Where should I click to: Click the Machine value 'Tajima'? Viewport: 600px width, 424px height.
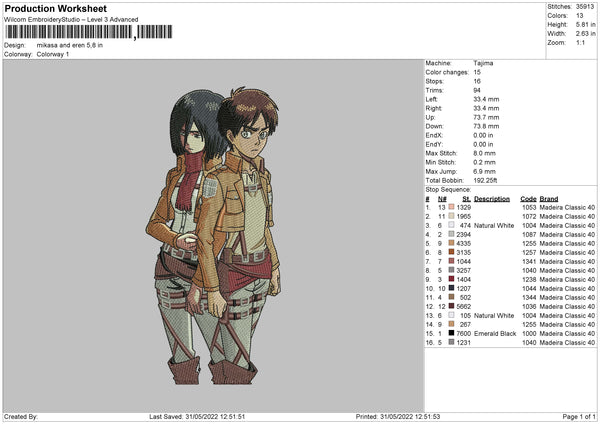[x=483, y=63]
